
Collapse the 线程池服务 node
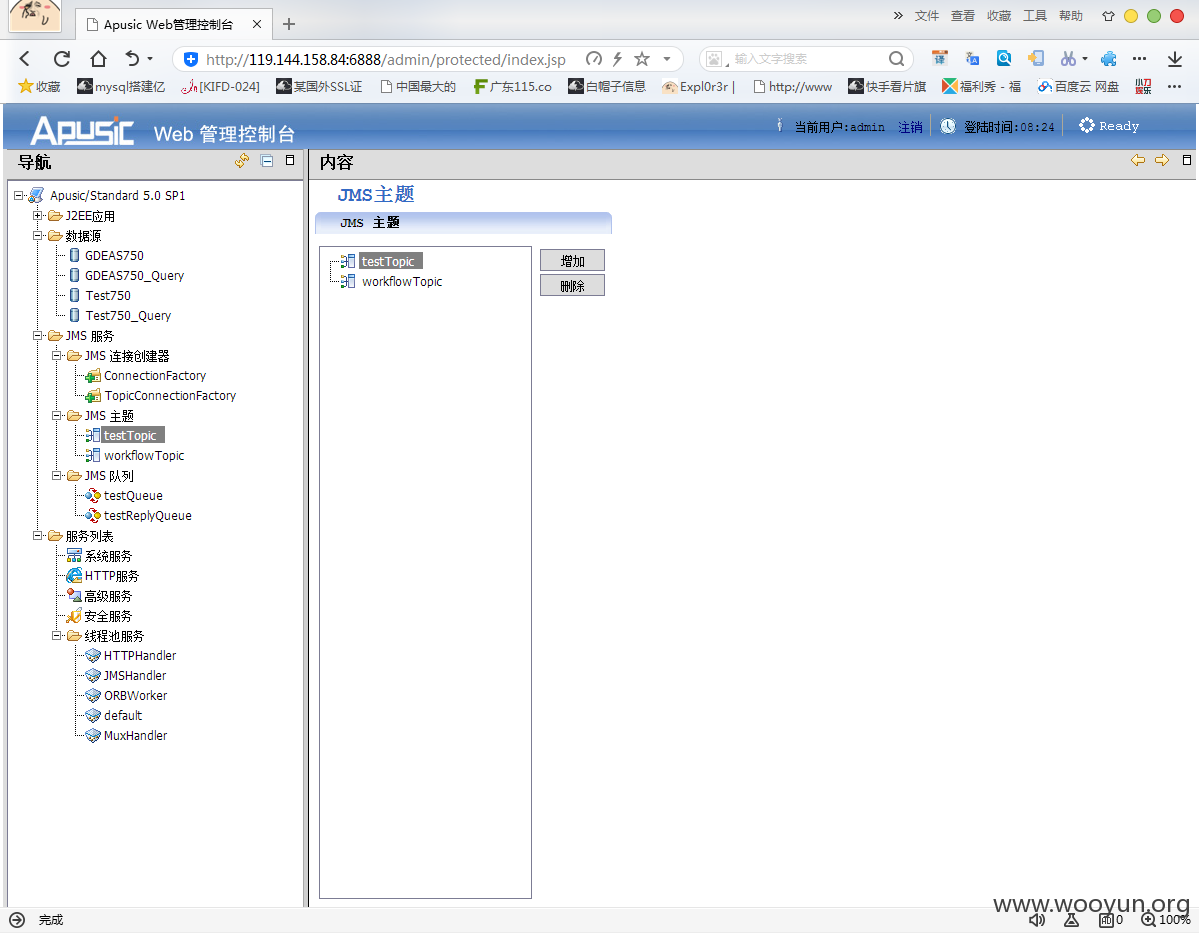[57, 636]
